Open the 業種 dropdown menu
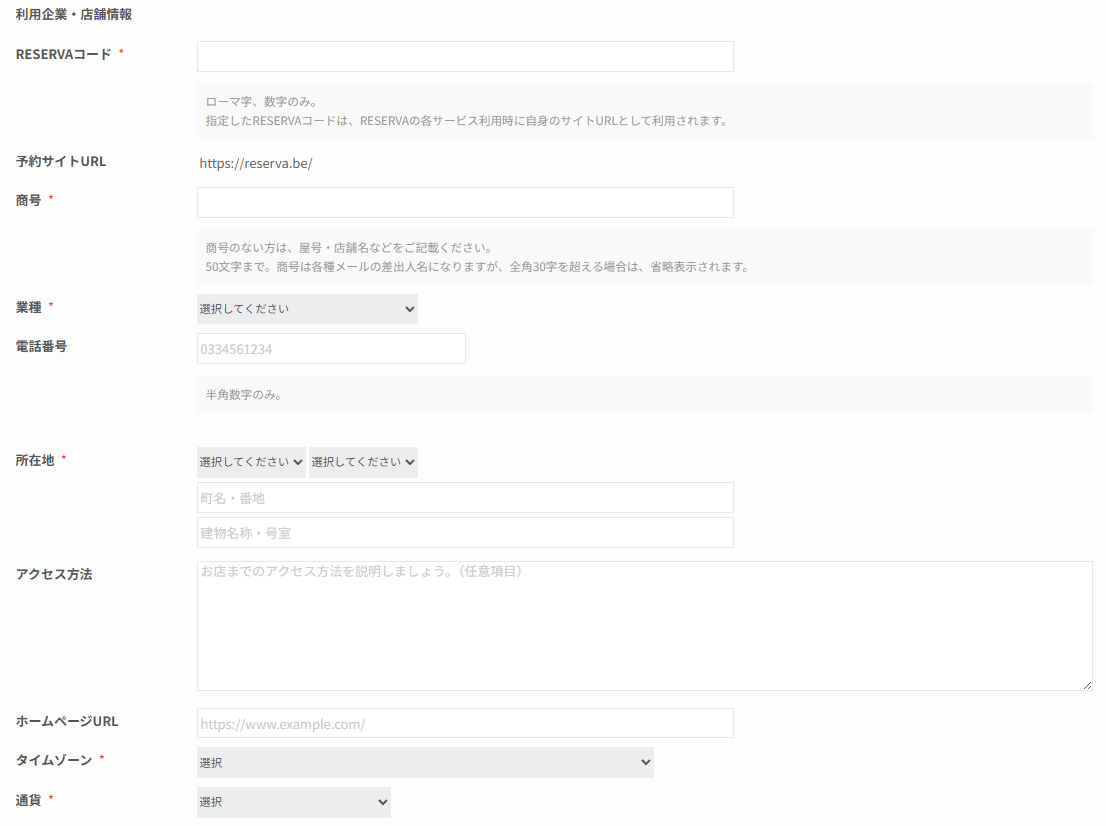 (307, 309)
